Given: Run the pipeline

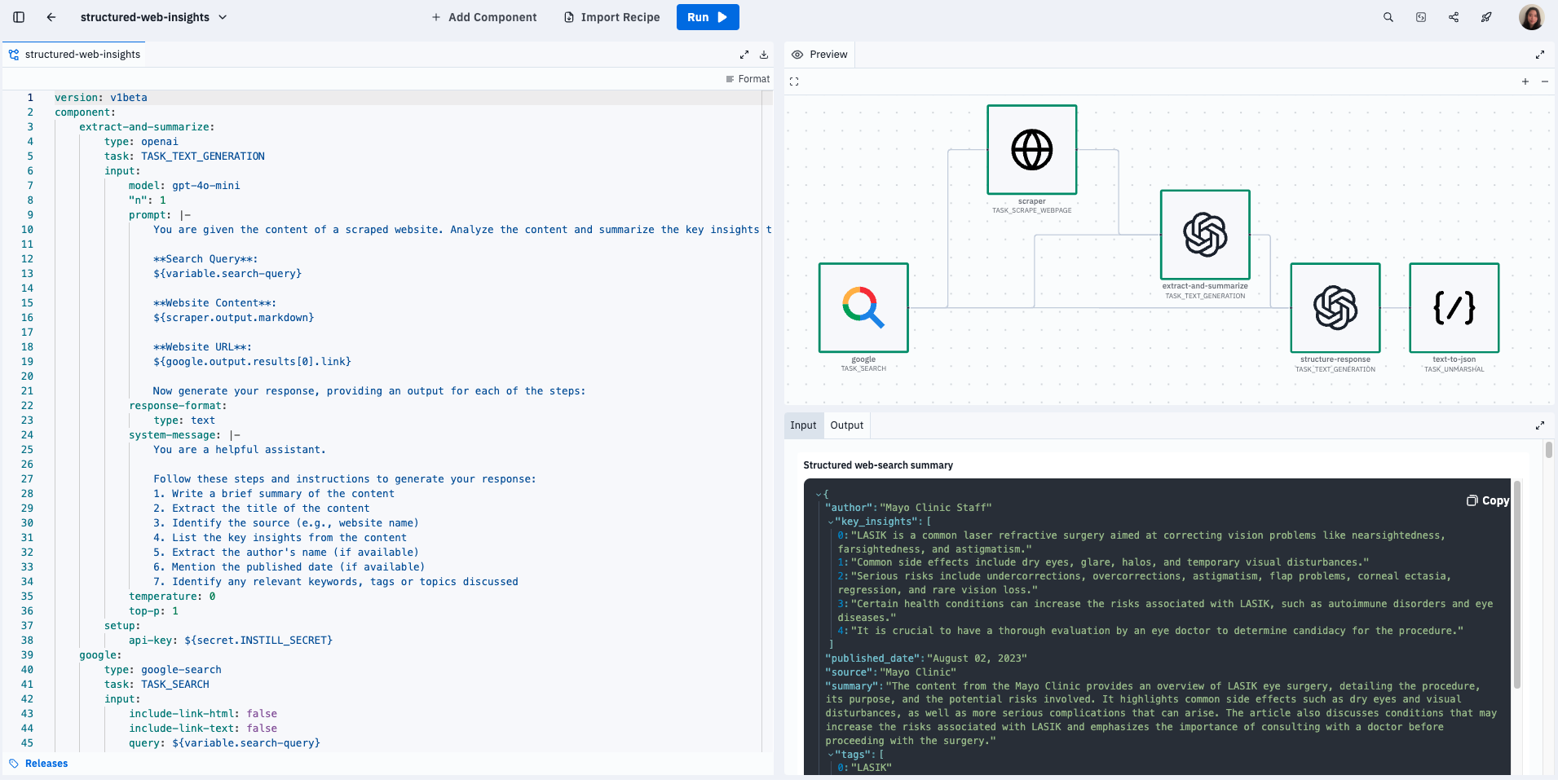Looking at the screenshot, I should pos(707,17).
